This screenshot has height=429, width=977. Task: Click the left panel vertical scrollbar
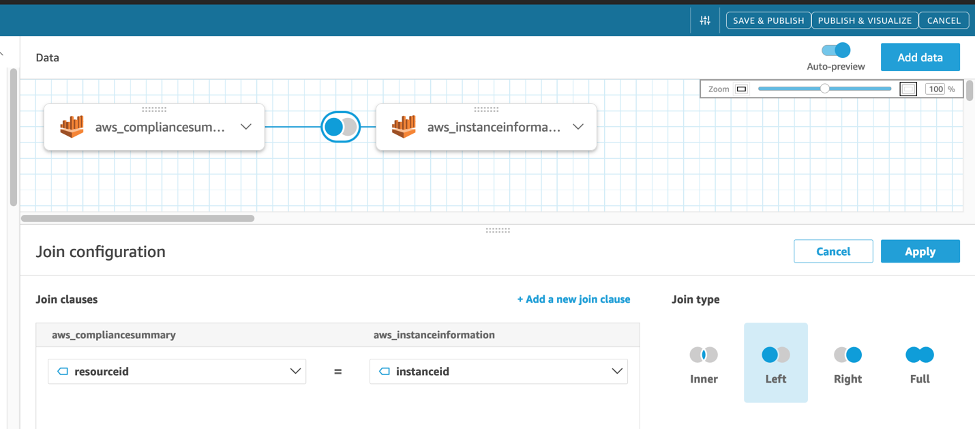(14, 137)
